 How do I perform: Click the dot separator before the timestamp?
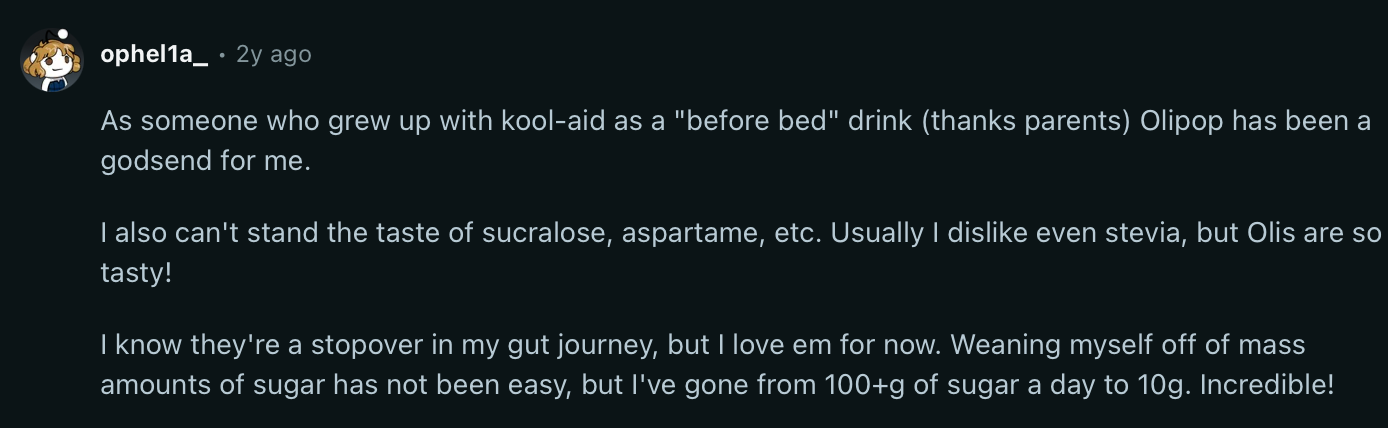221,55
